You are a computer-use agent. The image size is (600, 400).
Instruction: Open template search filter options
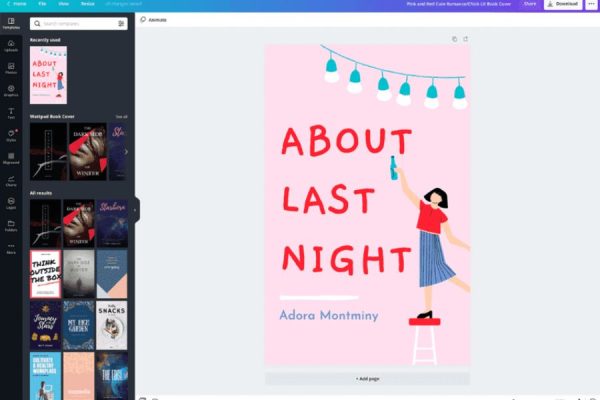pyautogui.click(x=121, y=23)
